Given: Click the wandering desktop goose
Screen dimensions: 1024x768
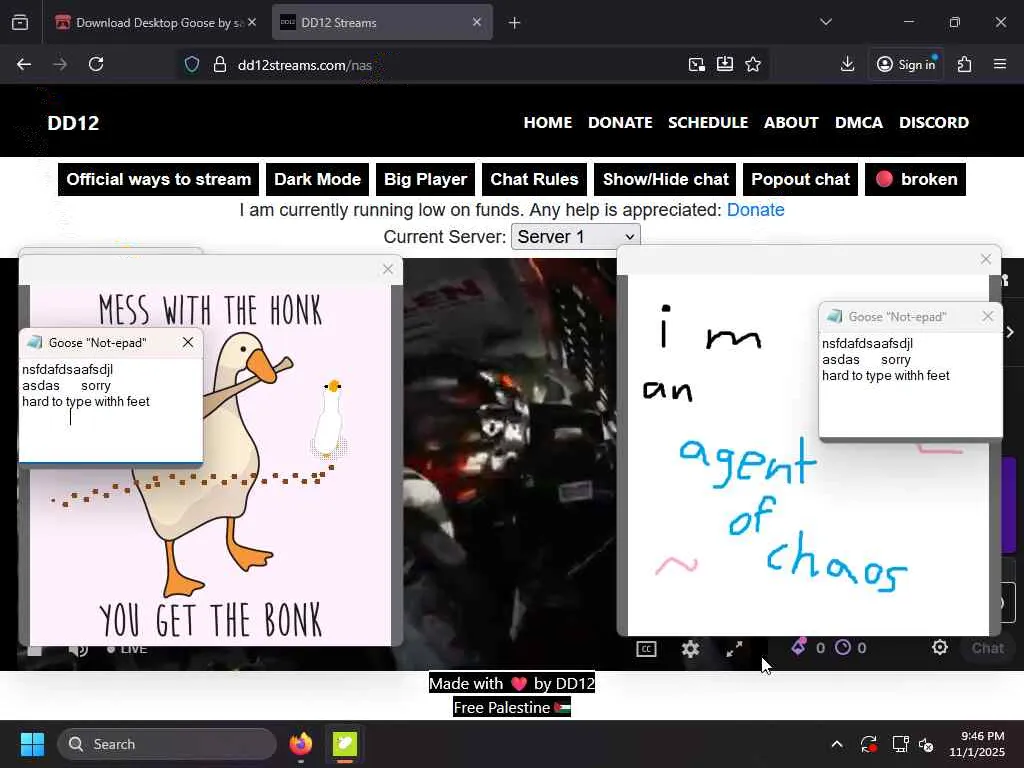Looking at the screenshot, I should coord(329,418).
